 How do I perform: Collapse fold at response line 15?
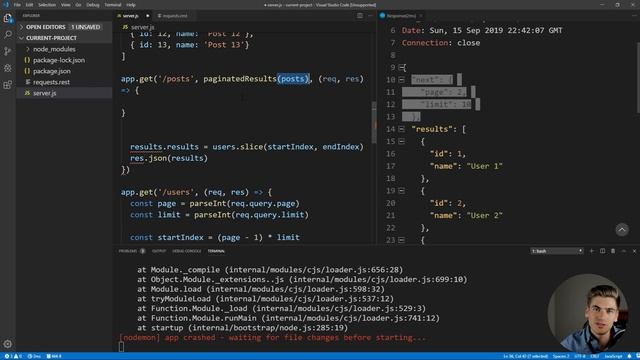[x=402, y=141]
